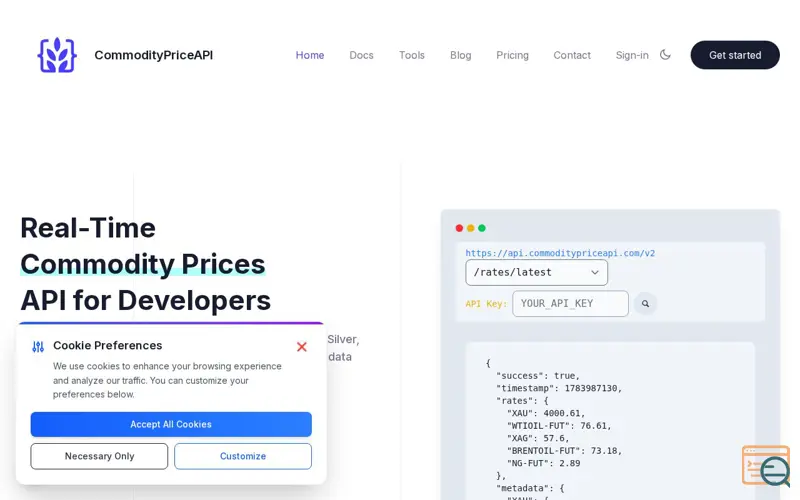Click the API Key: label
800x500 pixels.
pyautogui.click(x=486, y=304)
